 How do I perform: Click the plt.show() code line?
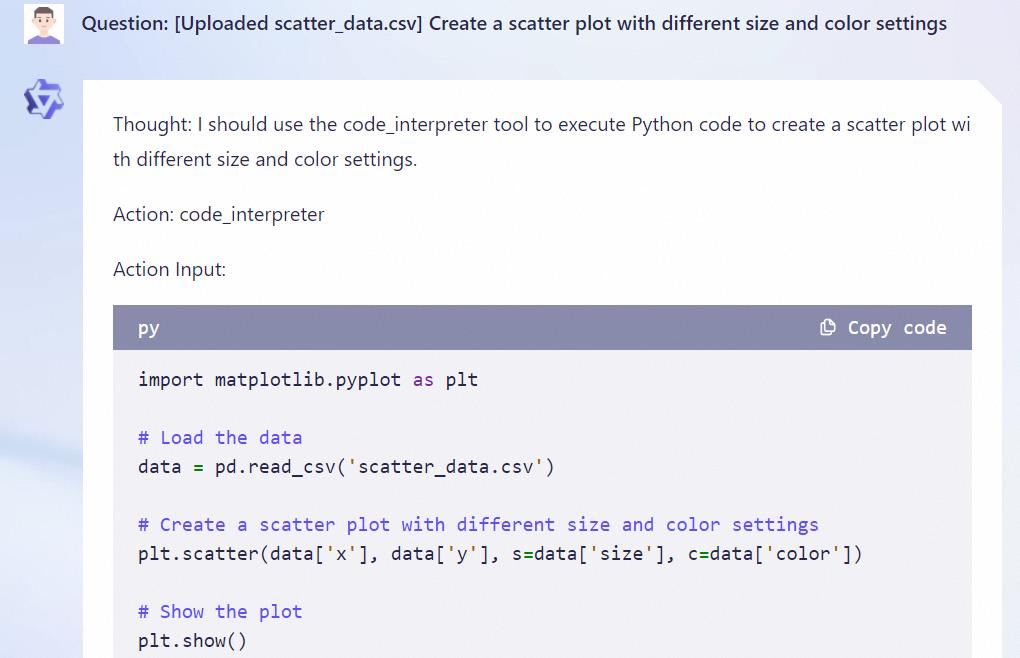(x=192, y=641)
